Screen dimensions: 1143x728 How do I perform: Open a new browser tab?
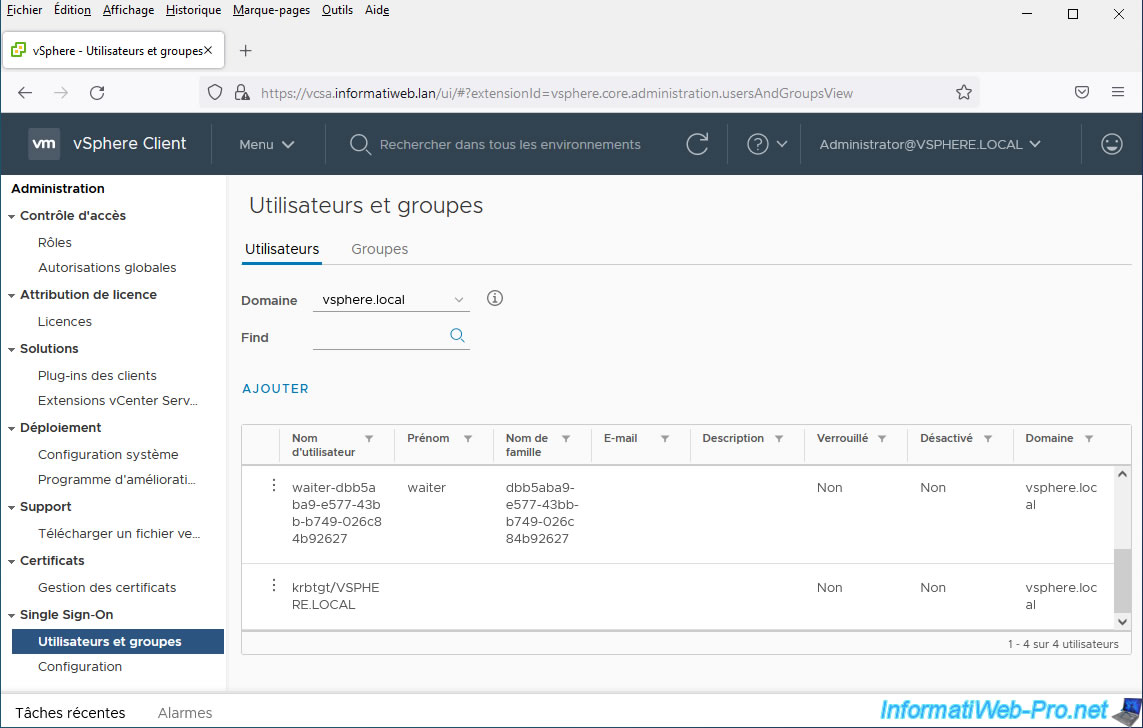click(x=246, y=50)
